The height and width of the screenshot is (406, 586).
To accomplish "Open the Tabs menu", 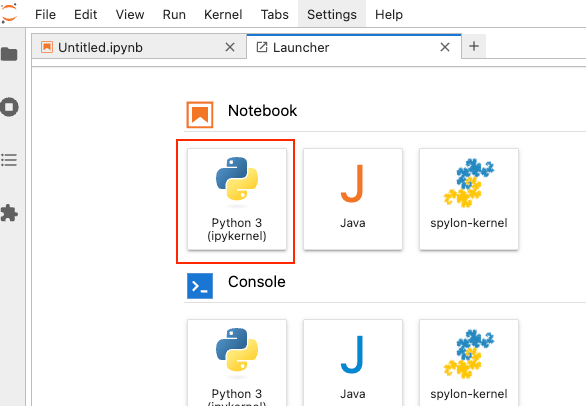I will [274, 14].
